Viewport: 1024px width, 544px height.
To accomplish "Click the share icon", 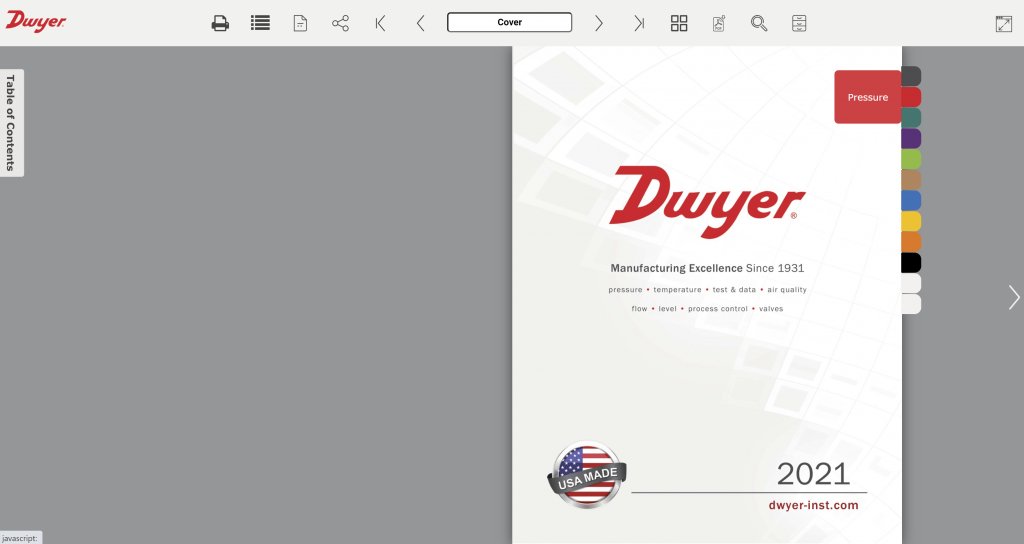I will [x=340, y=24].
